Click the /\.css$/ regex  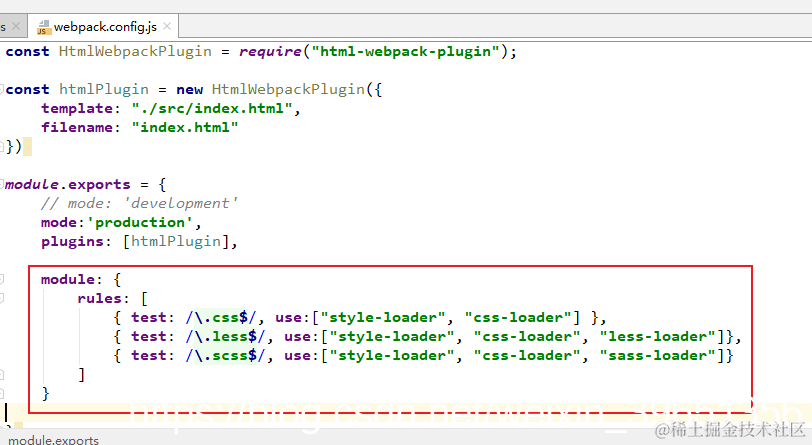pyautogui.click(x=221, y=317)
